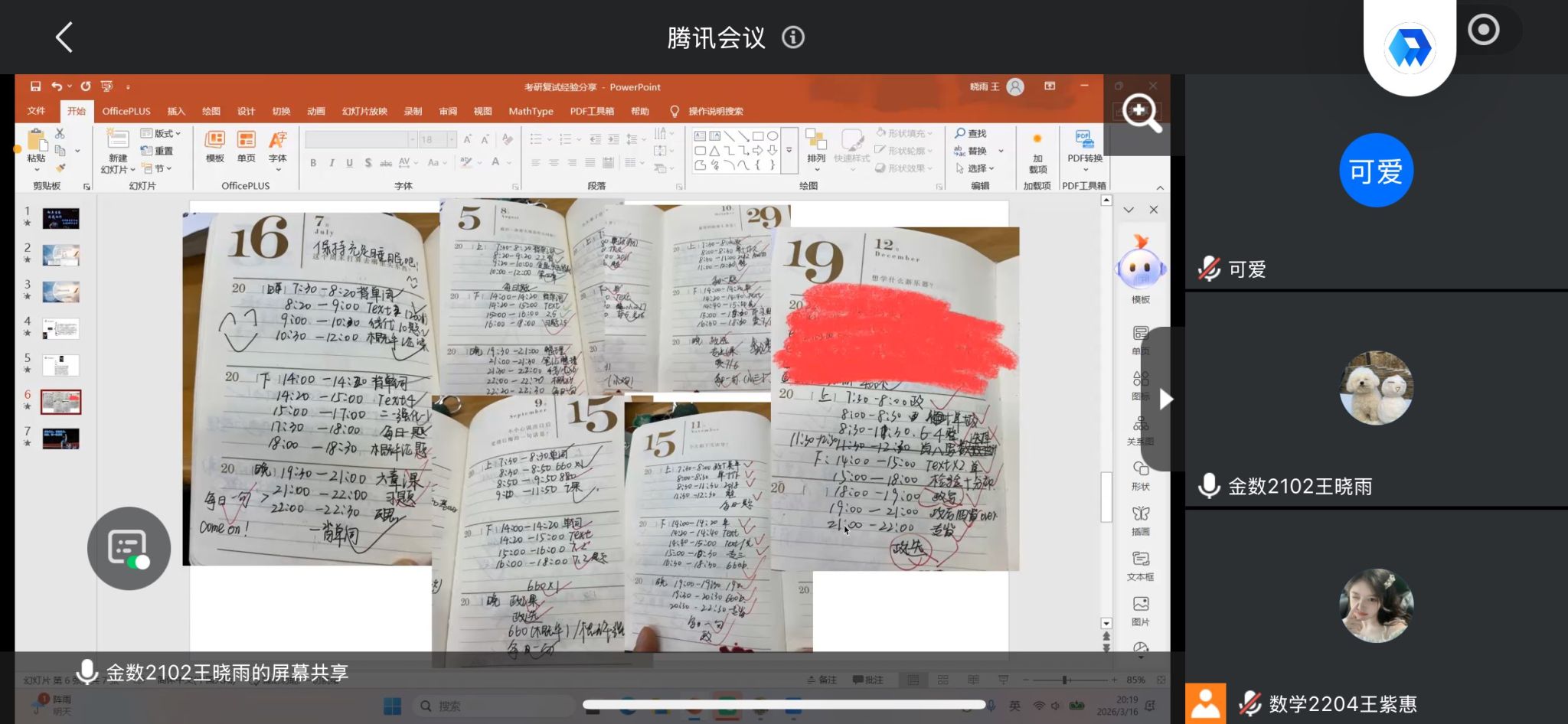This screenshot has width=1568, height=724.
Task: Open the floating chat caption button
Action: 129,548
